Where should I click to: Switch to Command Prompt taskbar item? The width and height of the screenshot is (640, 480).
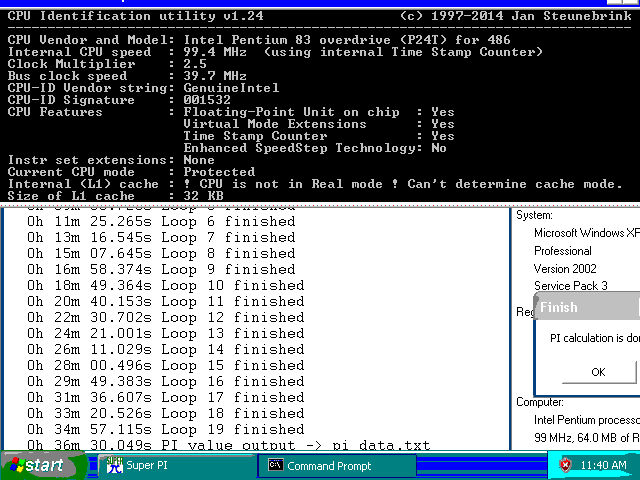coord(337,466)
